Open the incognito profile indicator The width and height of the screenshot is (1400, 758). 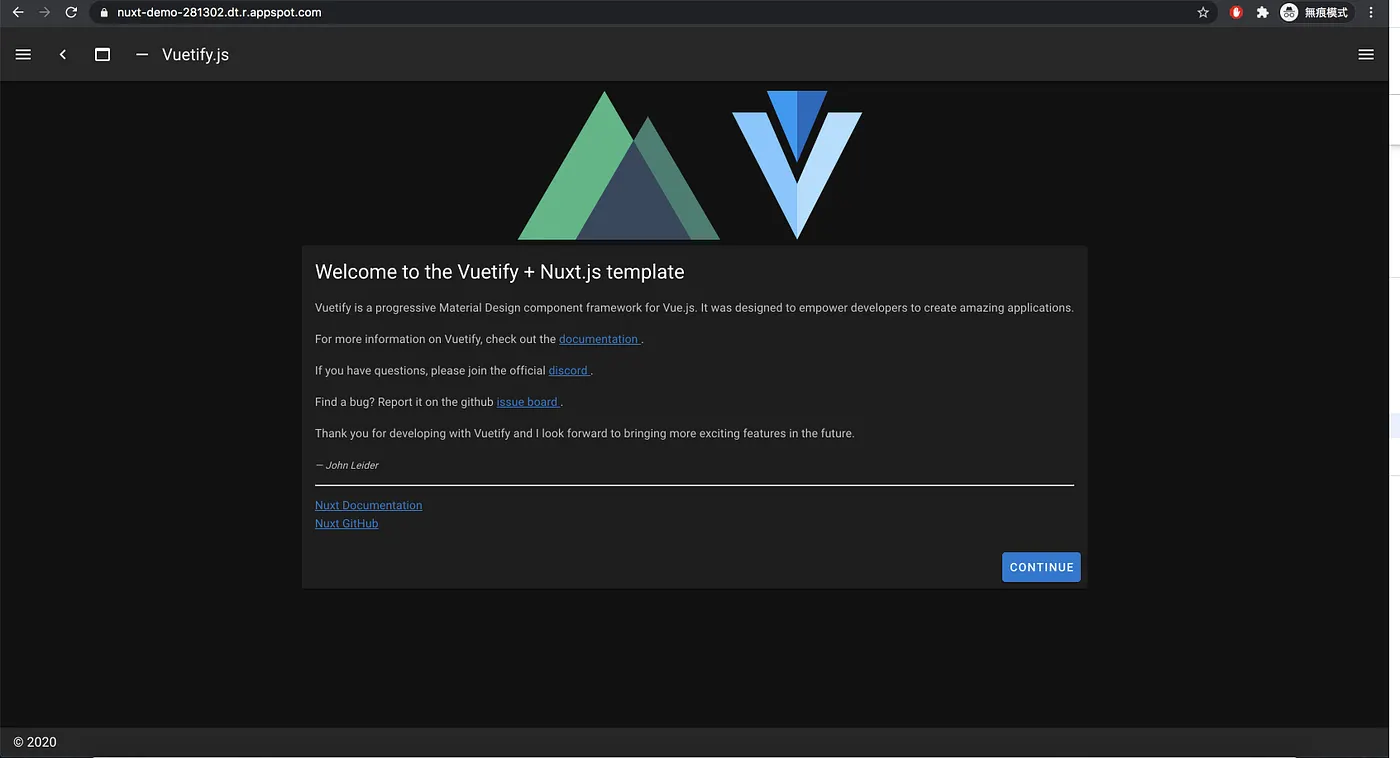[x=1315, y=13]
